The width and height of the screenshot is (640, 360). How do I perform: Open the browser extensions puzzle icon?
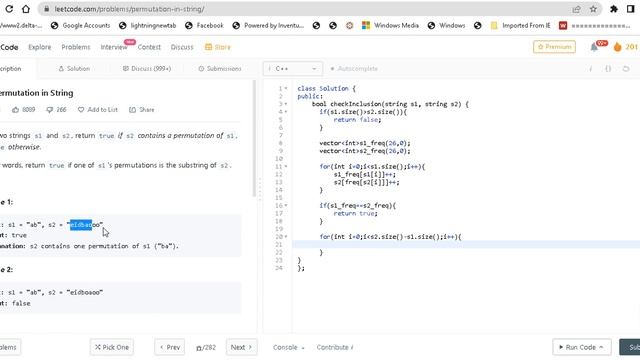(x=614, y=9)
